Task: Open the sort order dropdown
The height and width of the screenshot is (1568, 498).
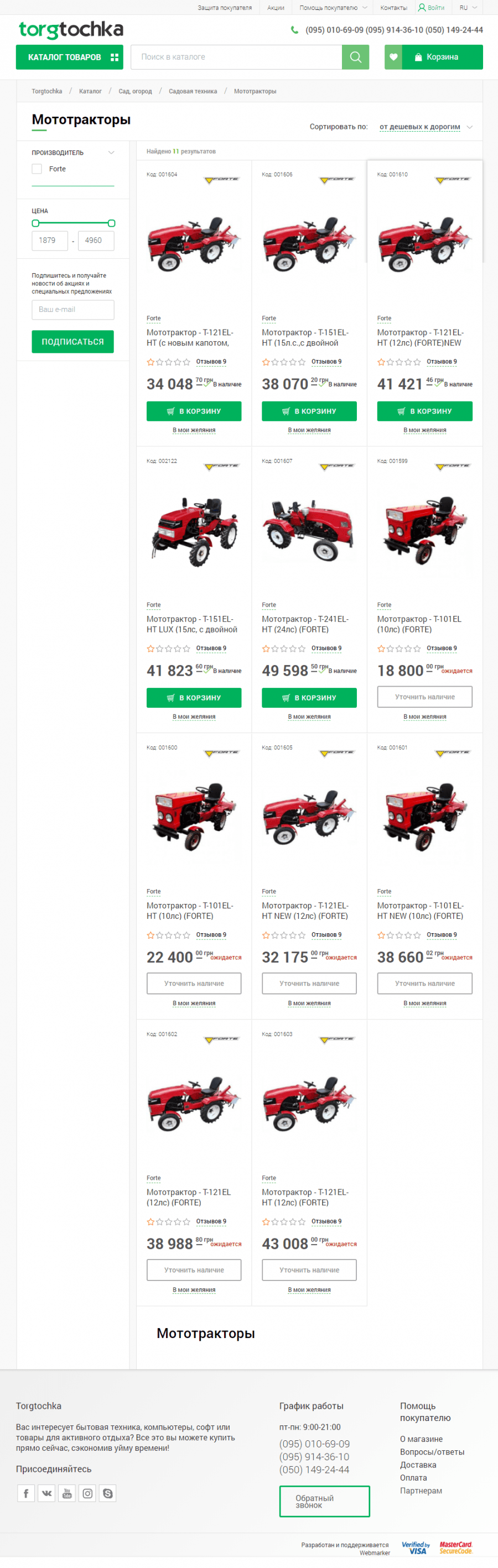Action: (x=426, y=127)
